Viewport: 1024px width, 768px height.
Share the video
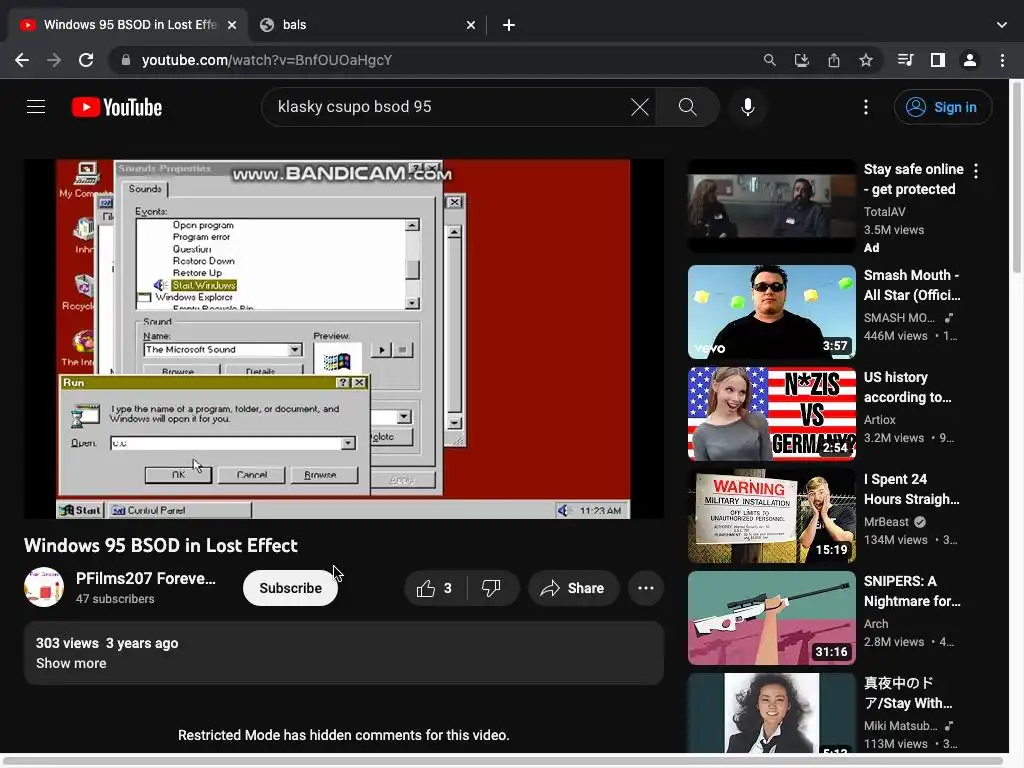click(x=573, y=588)
